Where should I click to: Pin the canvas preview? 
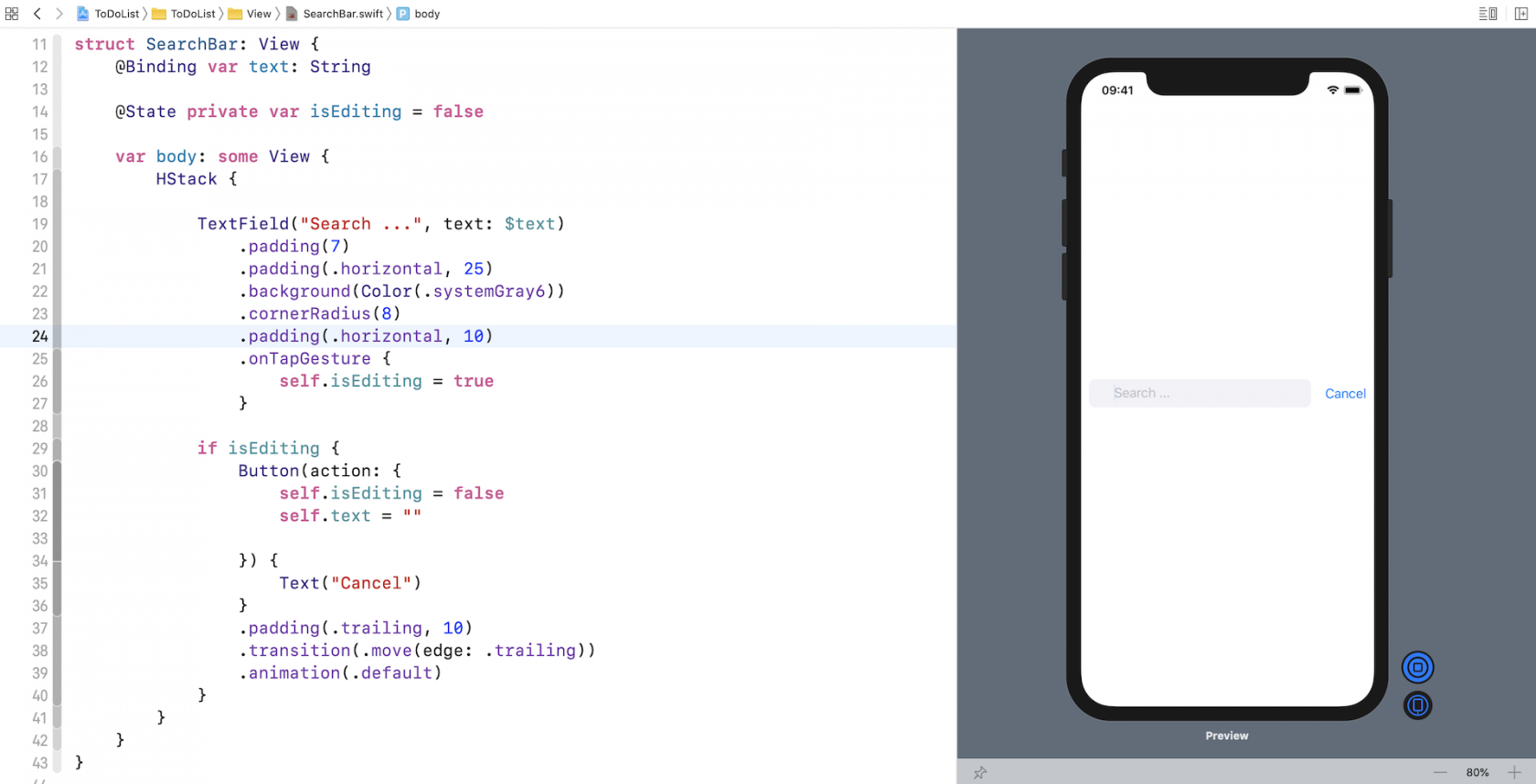click(980, 773)
